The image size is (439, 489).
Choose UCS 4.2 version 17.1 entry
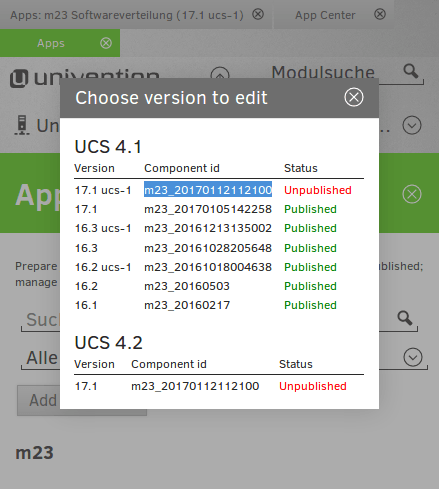[219, 386]
